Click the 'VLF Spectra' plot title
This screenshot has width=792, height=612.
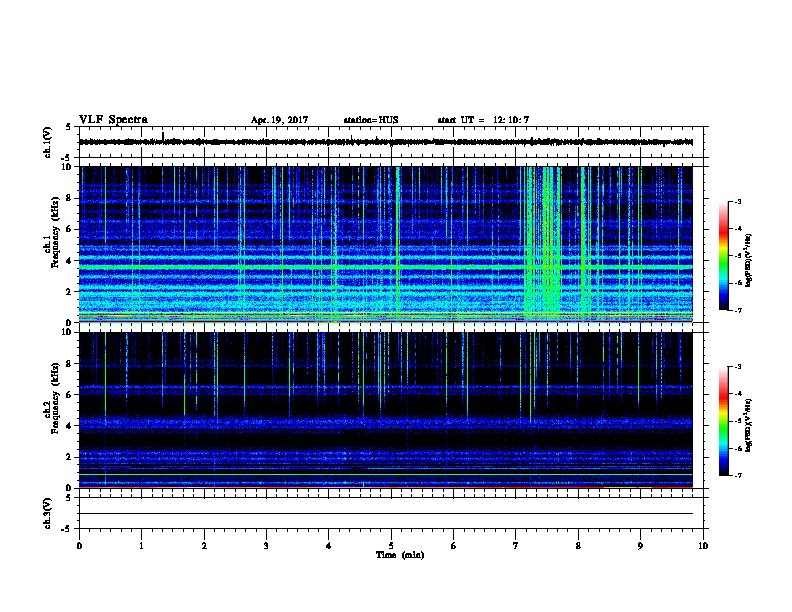[113, 120]
